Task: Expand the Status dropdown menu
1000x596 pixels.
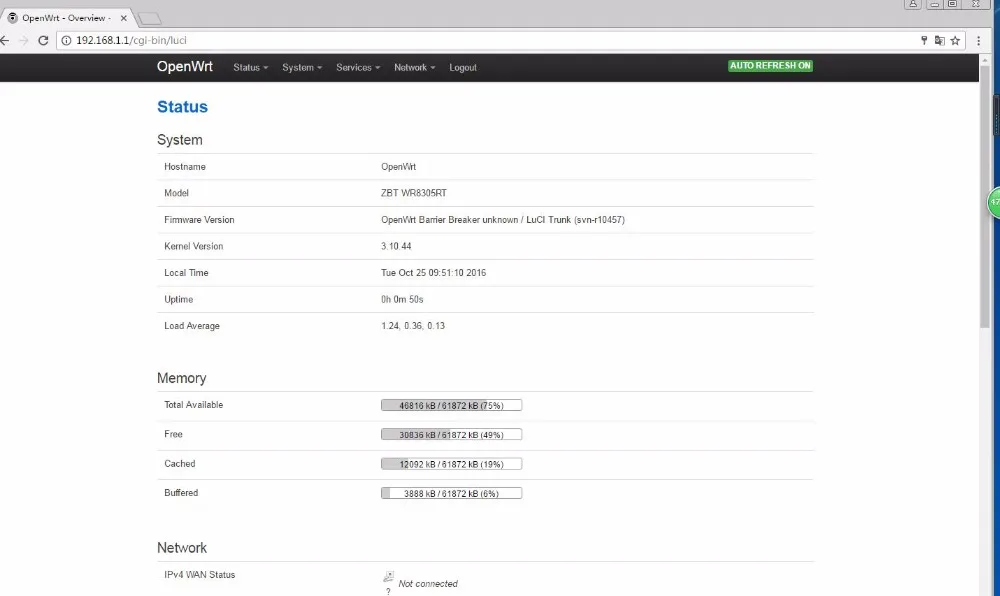Action: click(x=250, y=68)
